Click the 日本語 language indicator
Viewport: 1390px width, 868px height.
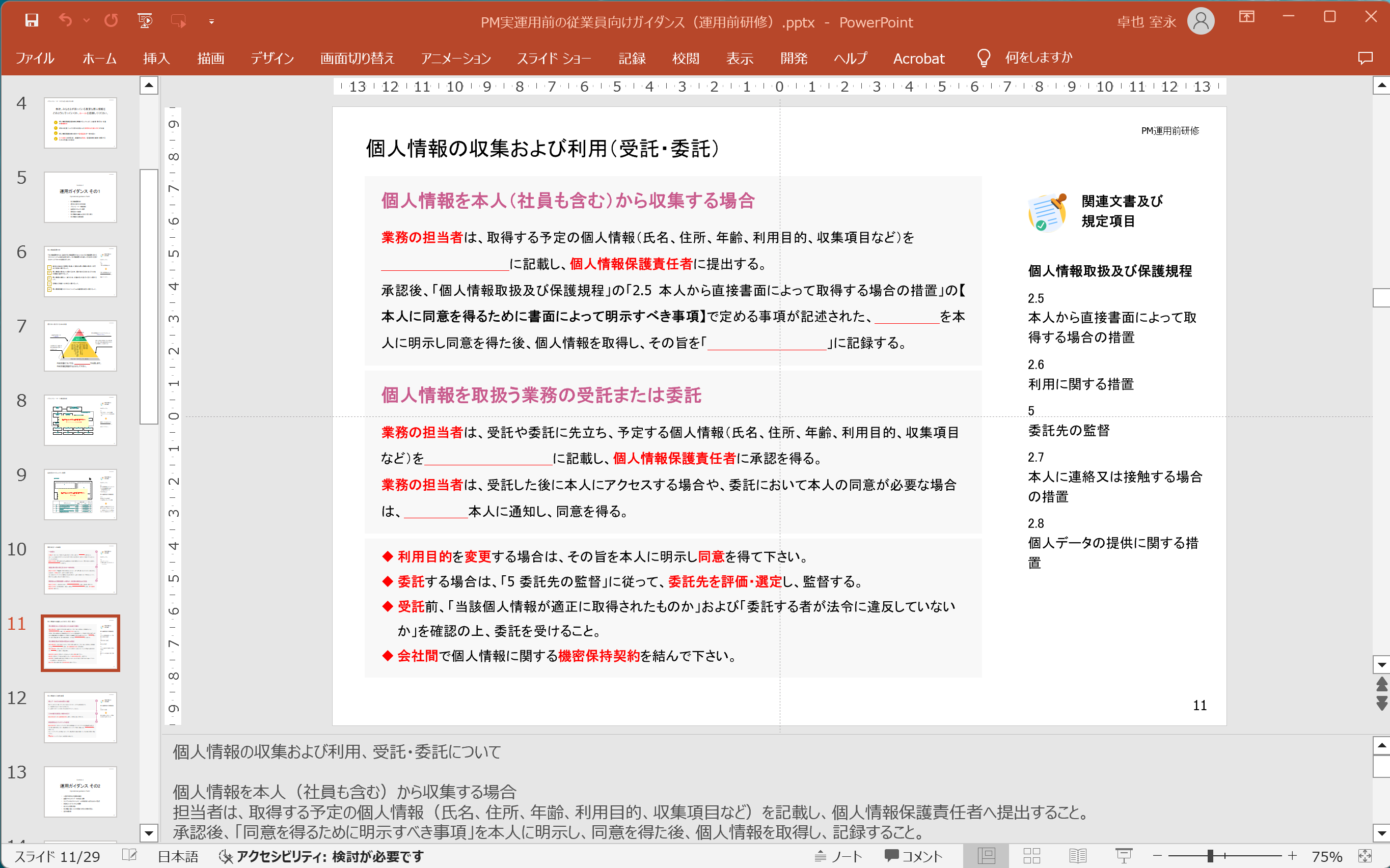(178, 856)
